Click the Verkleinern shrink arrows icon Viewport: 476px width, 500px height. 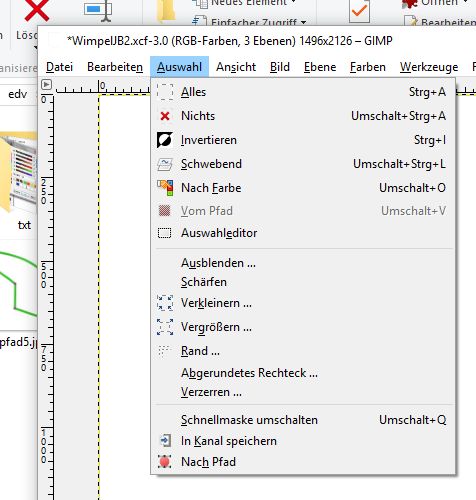(x=165, y=303)
